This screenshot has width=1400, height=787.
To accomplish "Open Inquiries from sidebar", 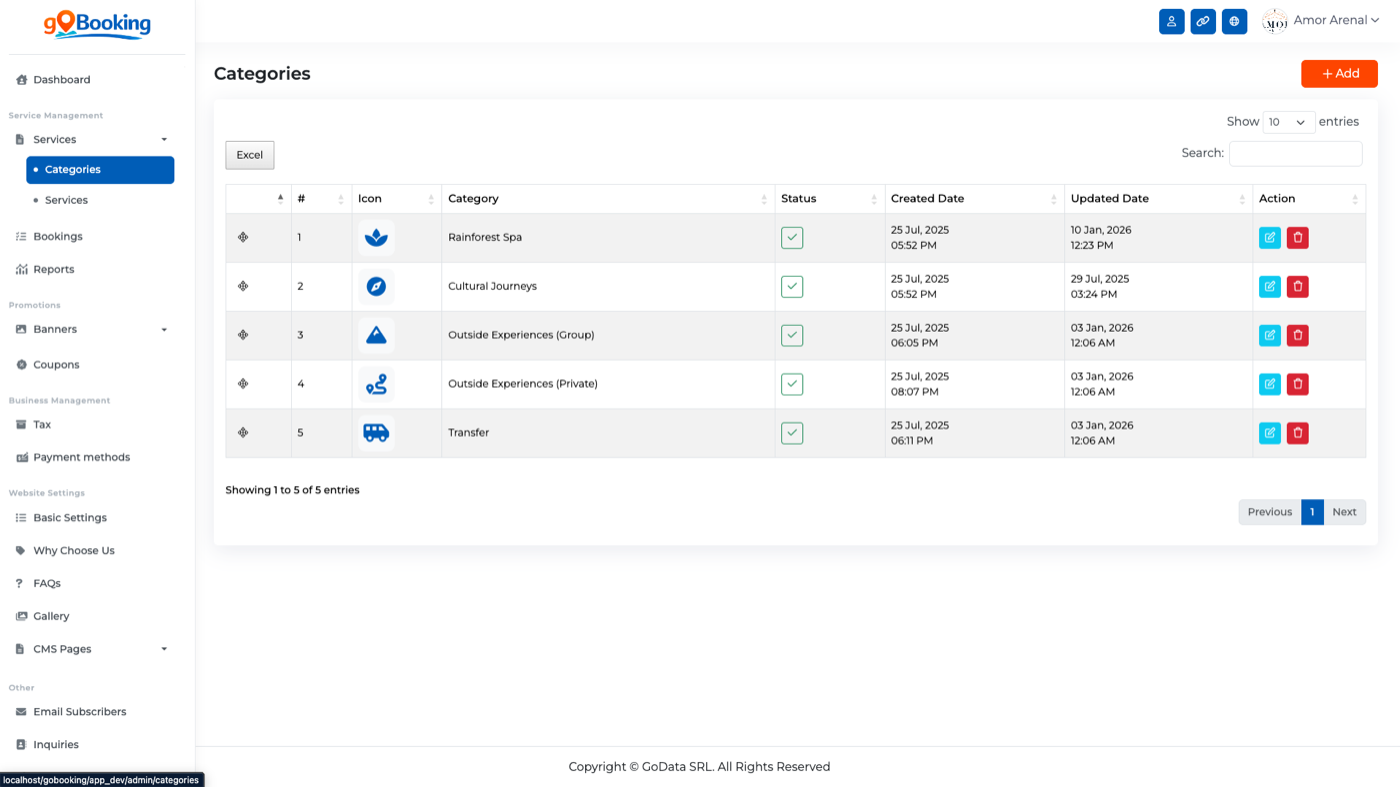I will coord(56,745).
